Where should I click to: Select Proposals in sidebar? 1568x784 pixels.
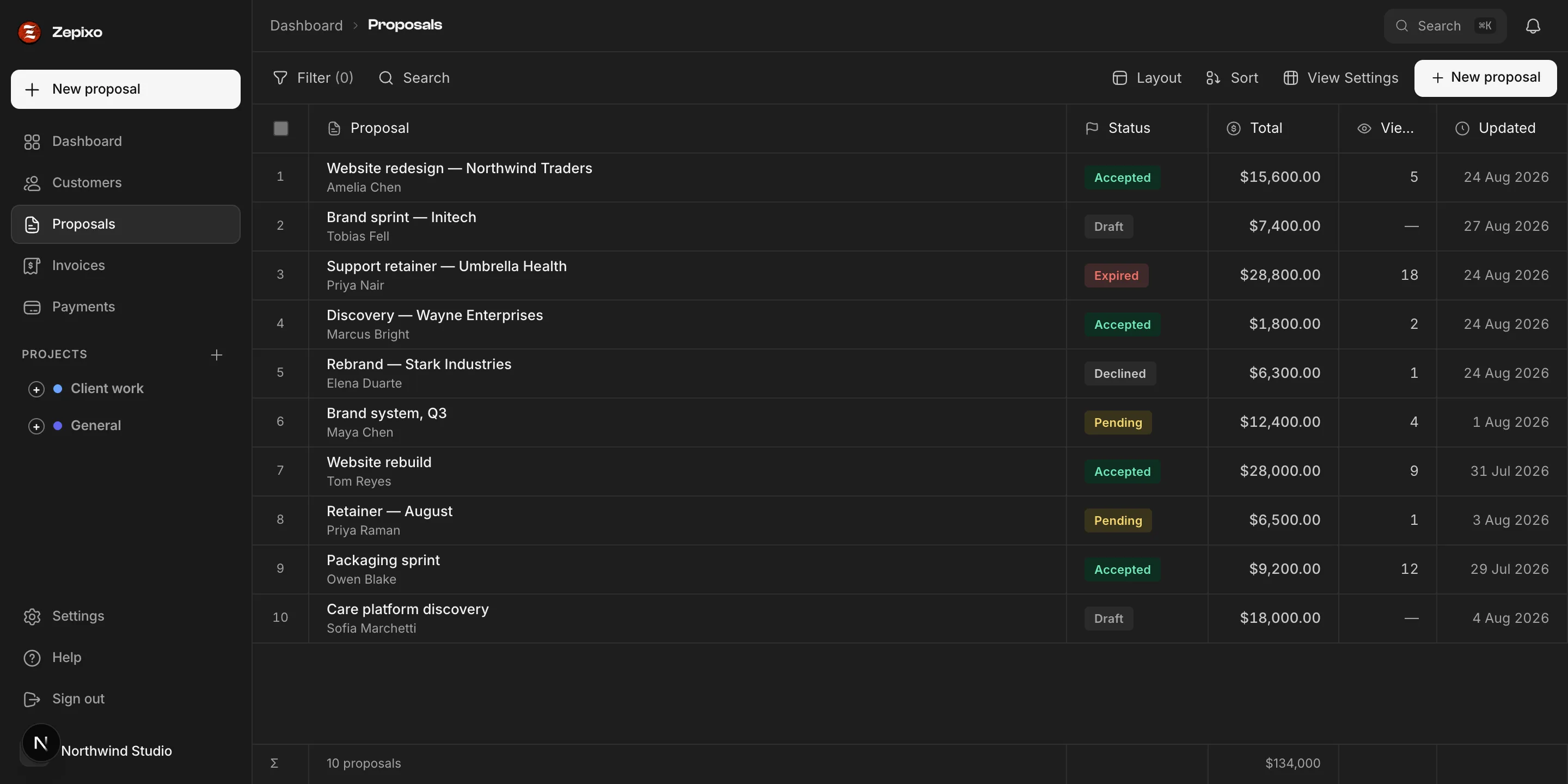(125, 225)
